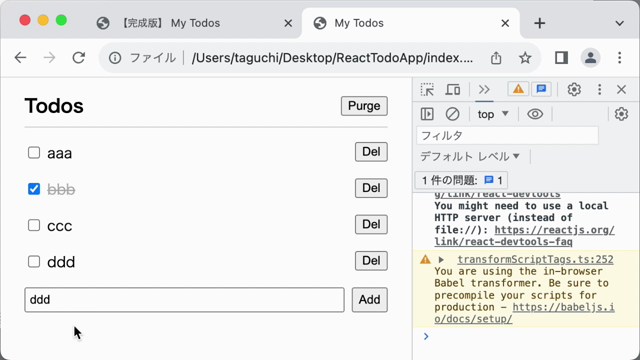
Task: Delete the ddd todo with Del
Action: [x=371, y=261]
